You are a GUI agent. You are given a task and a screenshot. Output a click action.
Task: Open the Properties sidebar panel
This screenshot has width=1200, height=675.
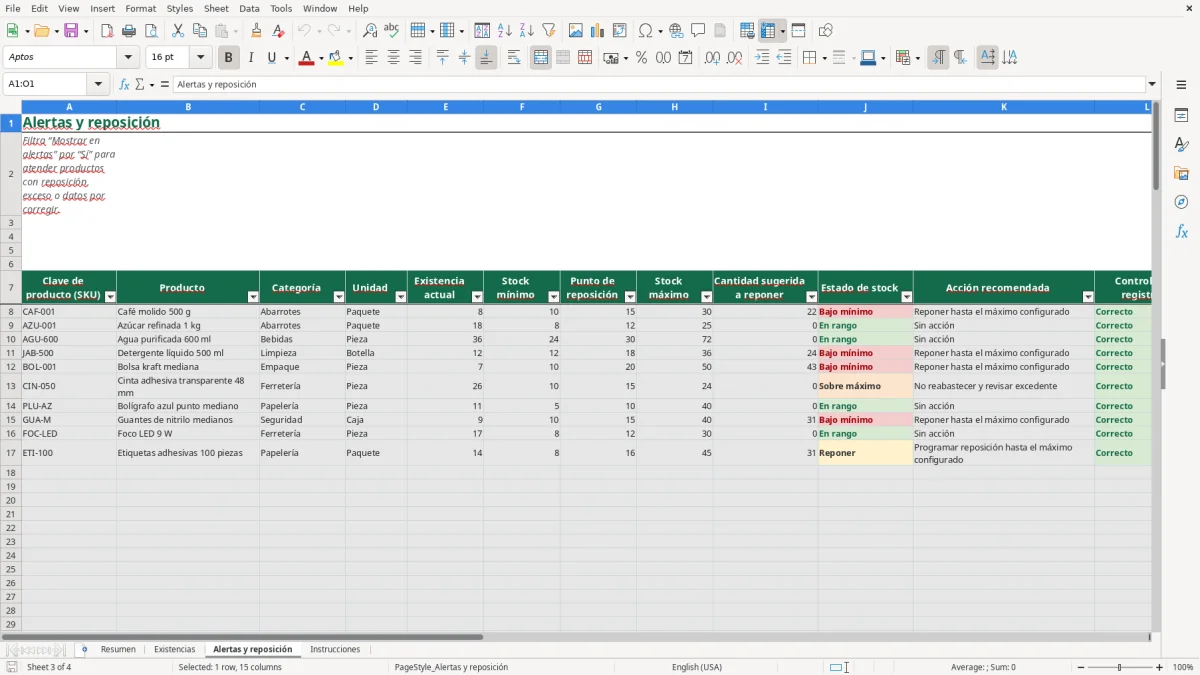1181,115
